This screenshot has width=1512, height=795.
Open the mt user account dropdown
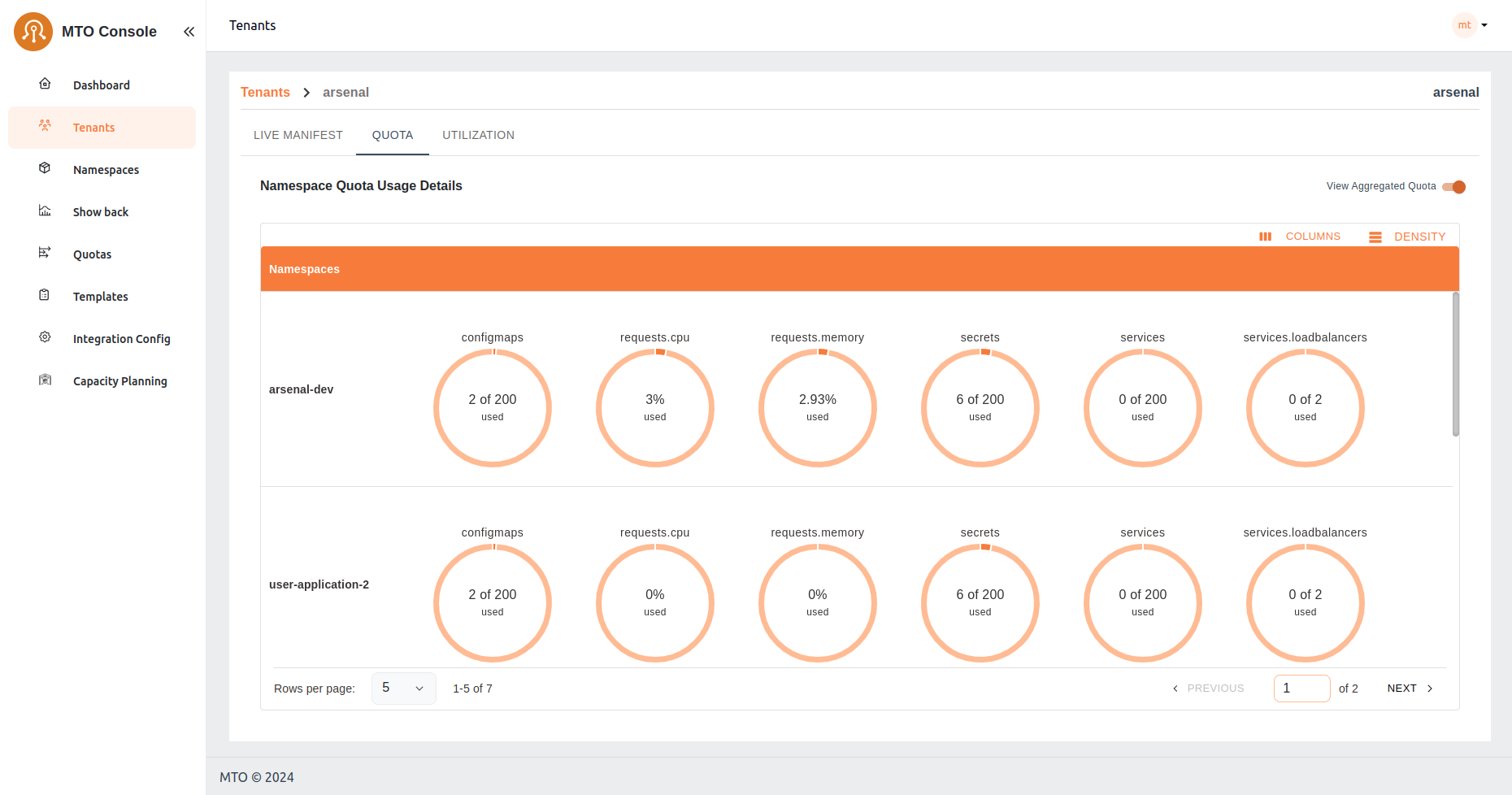coord(1471,25)
